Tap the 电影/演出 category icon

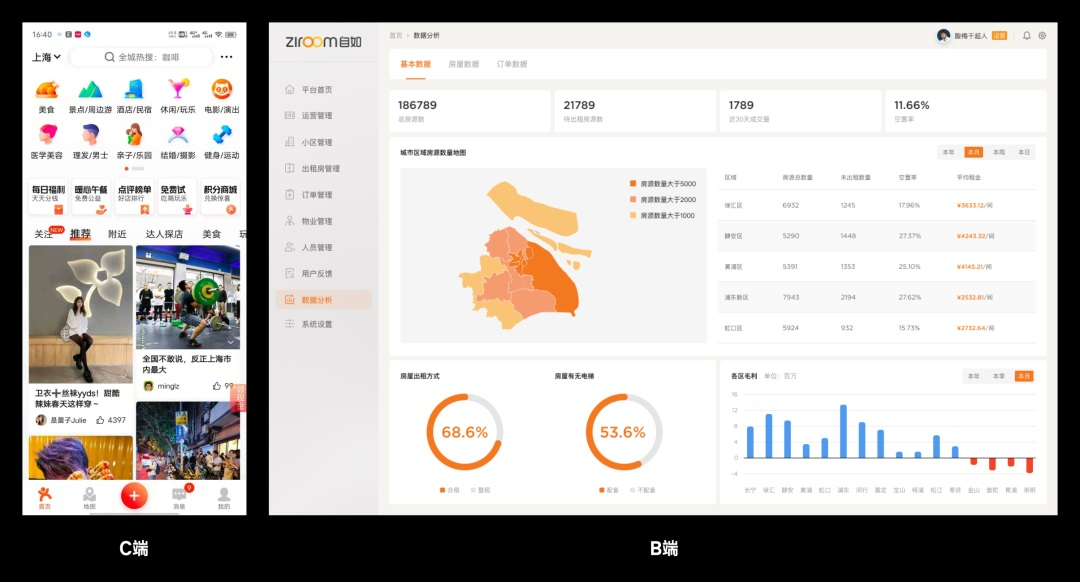(x=222, y=90)
